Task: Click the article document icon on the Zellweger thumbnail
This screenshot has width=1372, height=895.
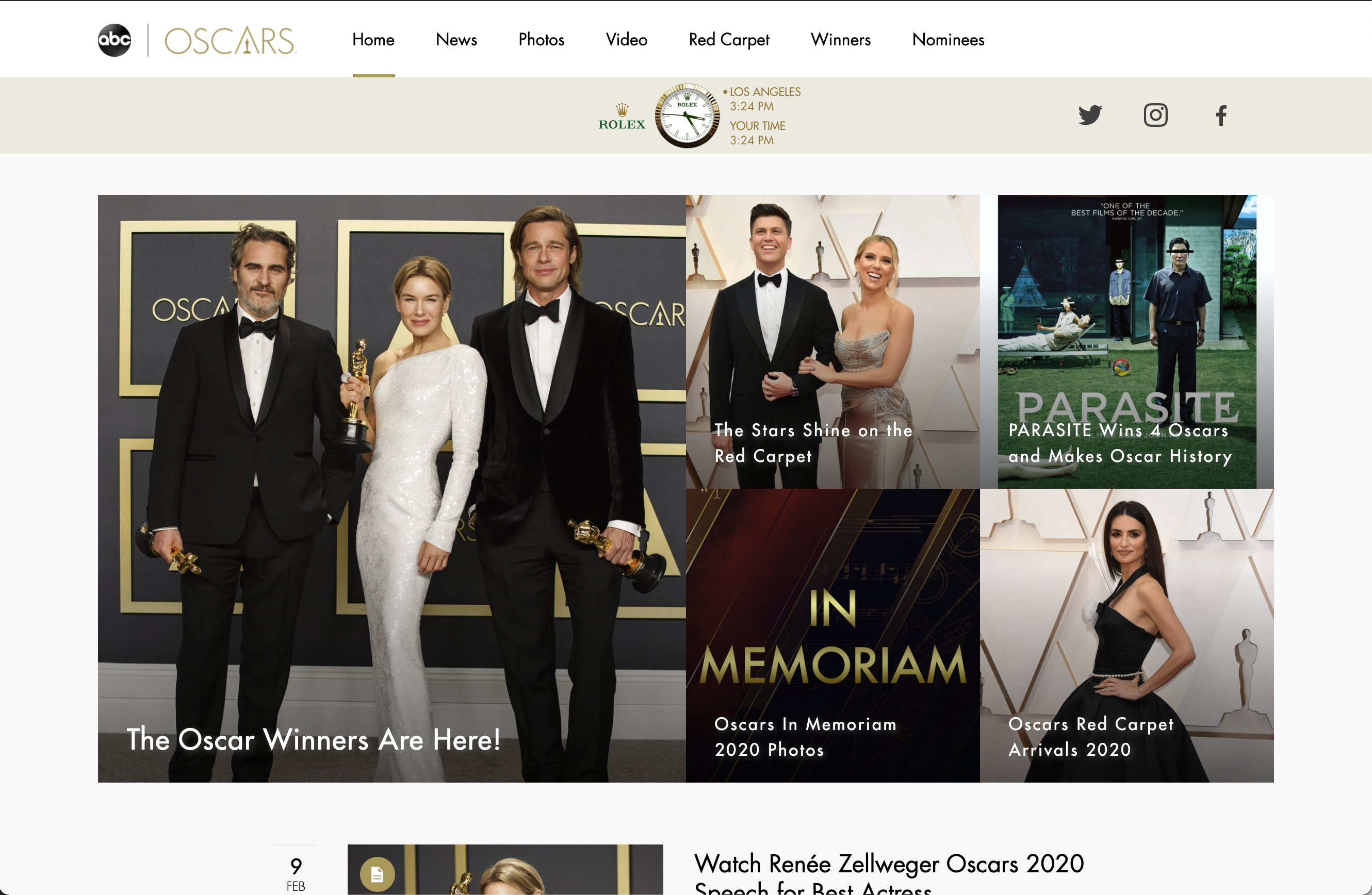Action: point(377,874)
